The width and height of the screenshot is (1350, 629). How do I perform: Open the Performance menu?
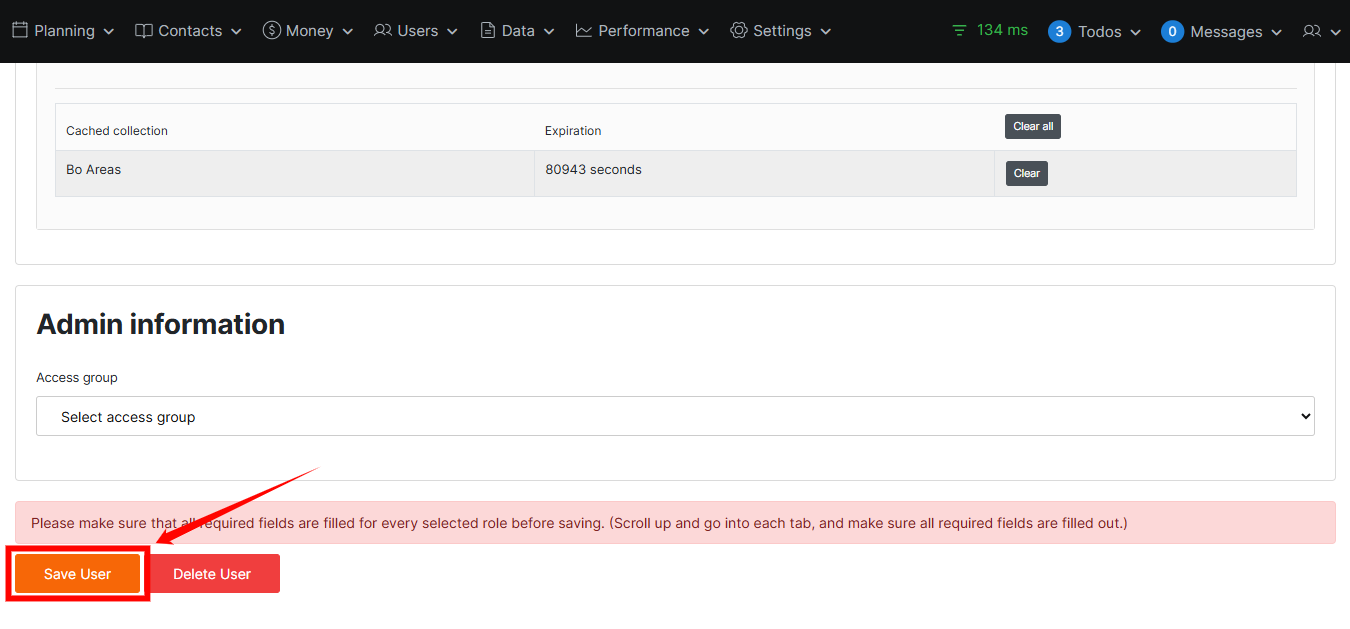[x=643, y=31]
